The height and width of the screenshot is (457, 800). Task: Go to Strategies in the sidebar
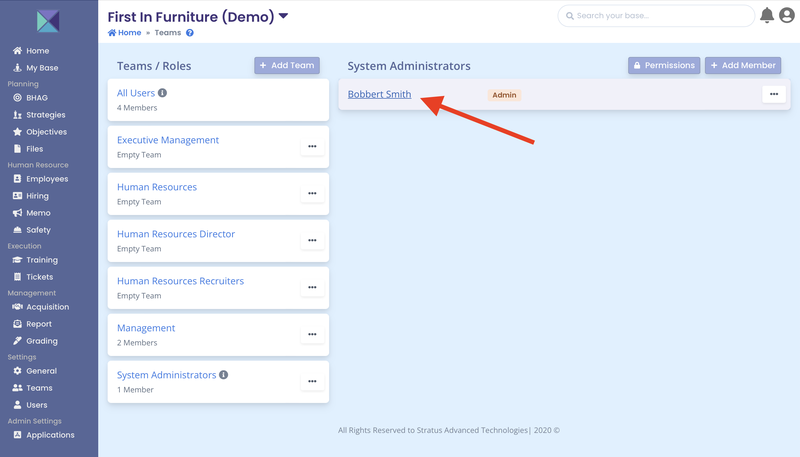[45, 115]
